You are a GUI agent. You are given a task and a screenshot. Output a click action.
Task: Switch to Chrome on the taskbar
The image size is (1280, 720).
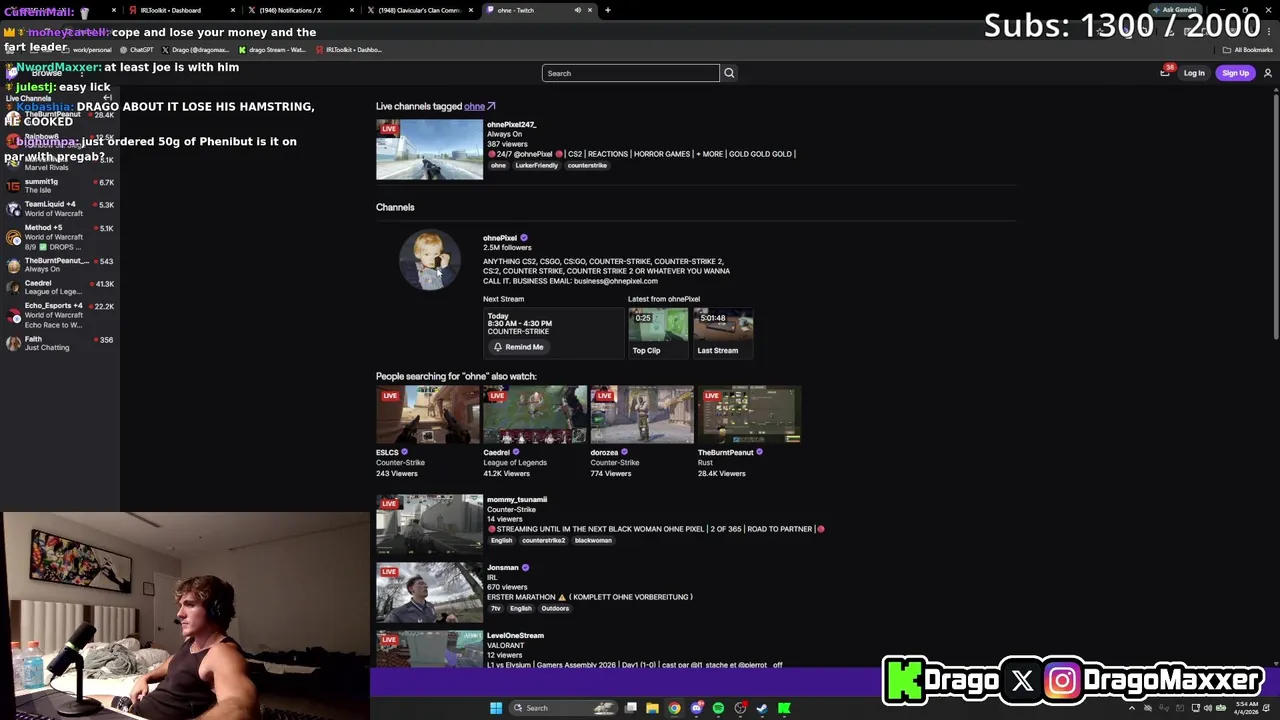tap(674, 708)
